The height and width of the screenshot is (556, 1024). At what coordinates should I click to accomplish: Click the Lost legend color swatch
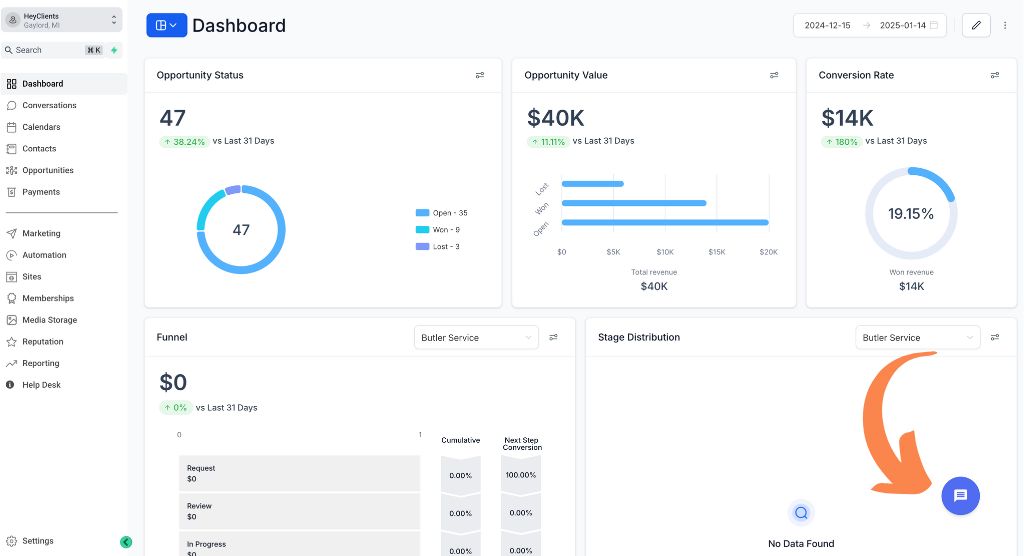coord(422,246)
